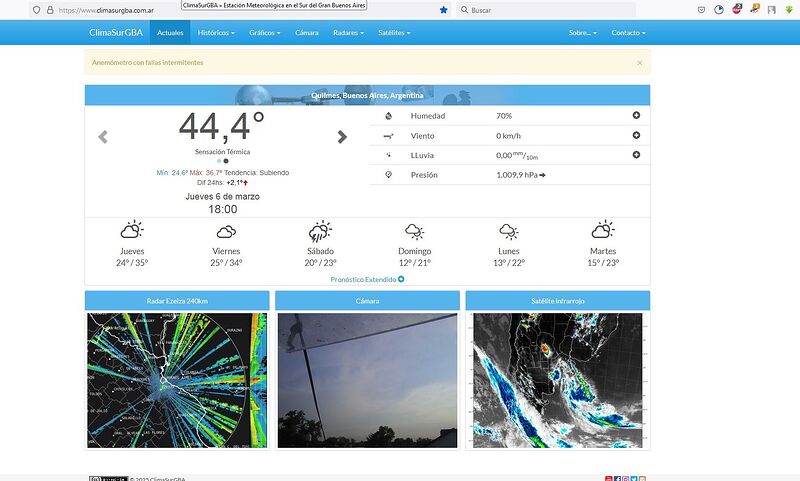The width and height of the screenshot is (800, 481).
Task: Dismiss the anemometer warning alert
Action: point(640,62)
